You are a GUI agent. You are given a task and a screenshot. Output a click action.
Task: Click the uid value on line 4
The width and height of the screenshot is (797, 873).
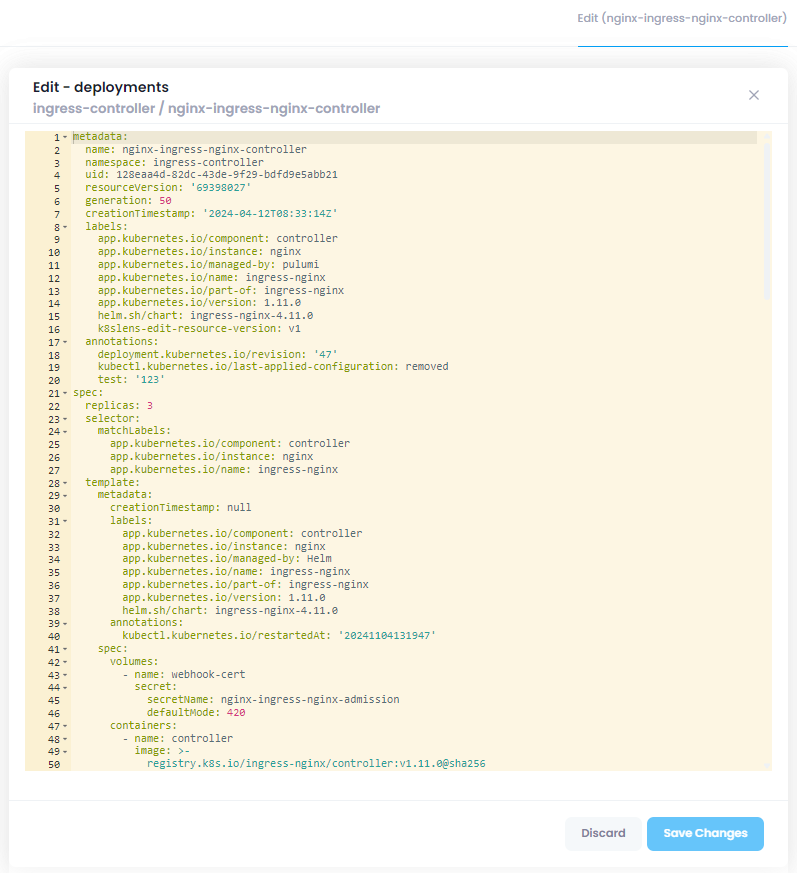tap(227, 175)
